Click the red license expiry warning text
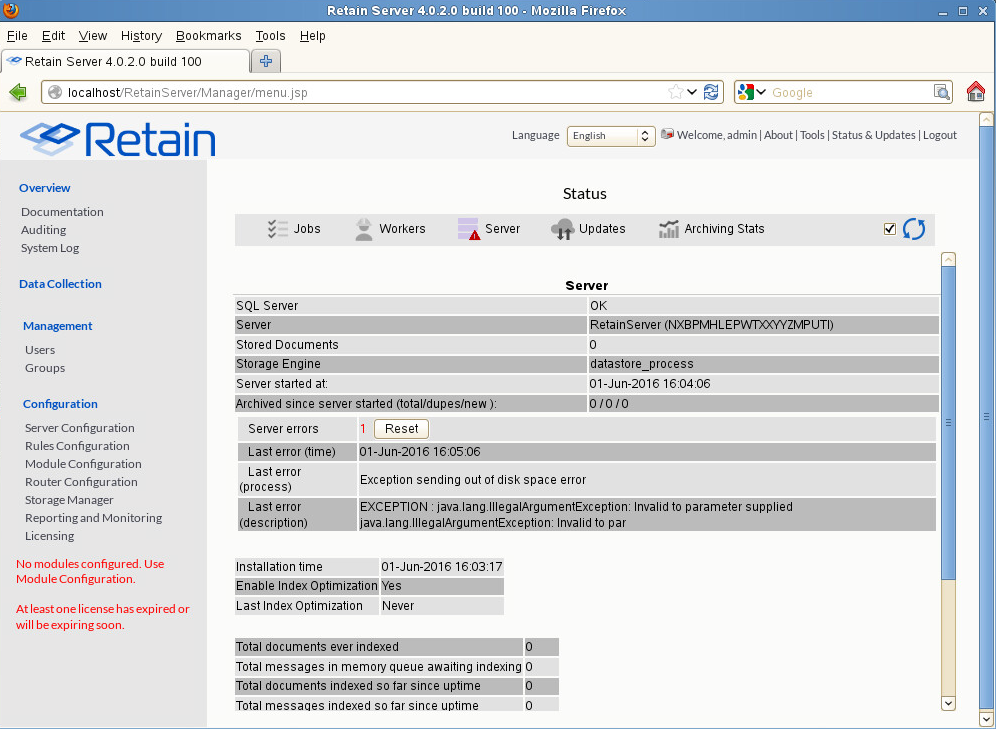The height and width of the screenshot is (729, 996). pos(103,617)
